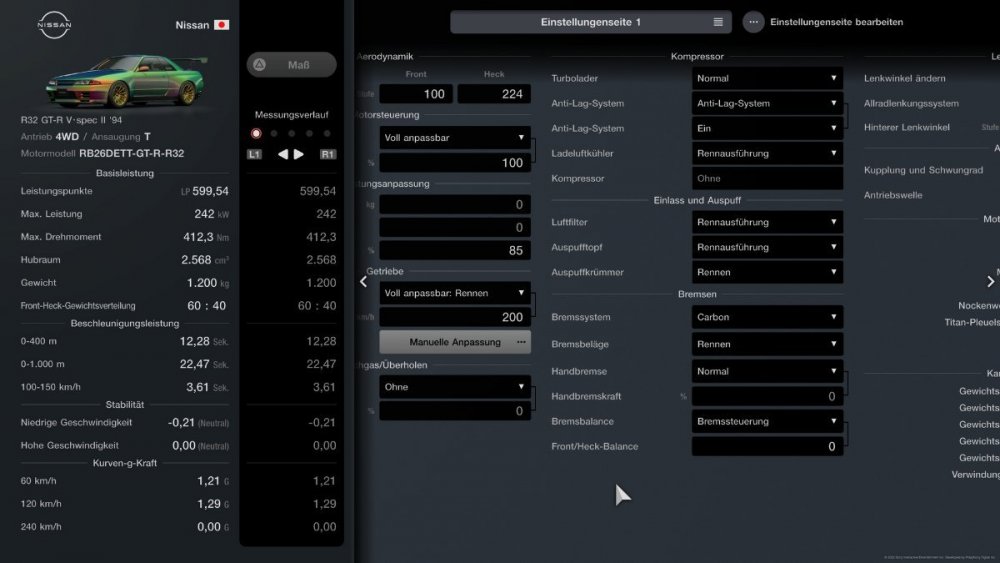Image resolution: width=1000 pixels, height=563 pixels.
Task: Select the second measurement history dot
Action: pyautogui.click(x=274, y=133)
